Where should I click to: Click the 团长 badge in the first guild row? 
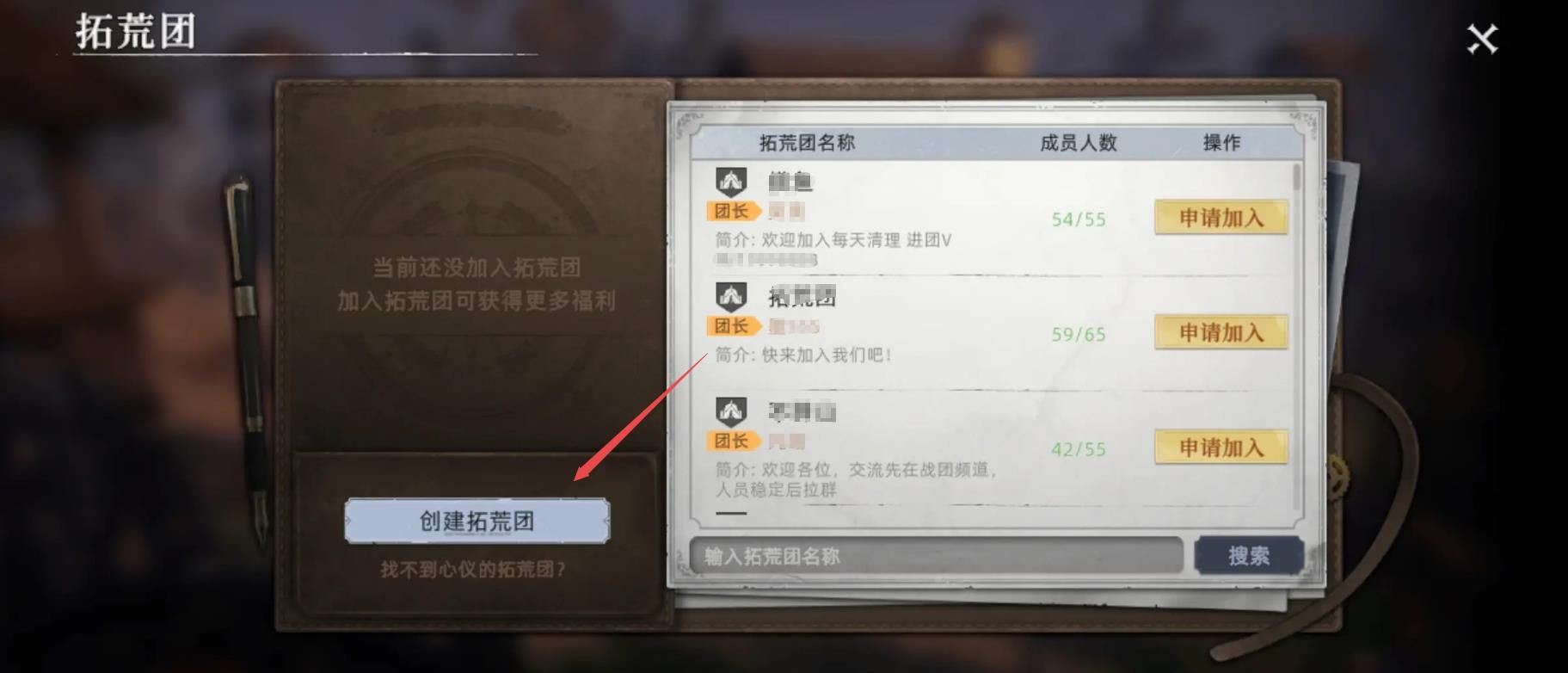pyautogui.click(x=734, y=211)
